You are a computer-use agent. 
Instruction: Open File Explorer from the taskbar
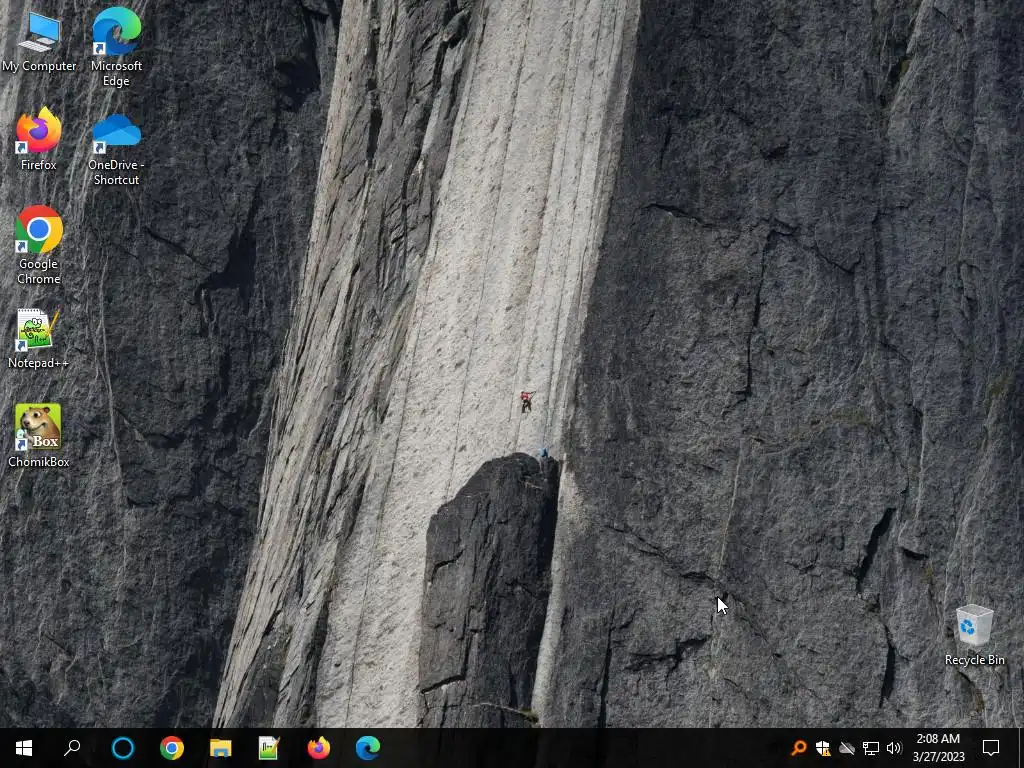[221, 748]
